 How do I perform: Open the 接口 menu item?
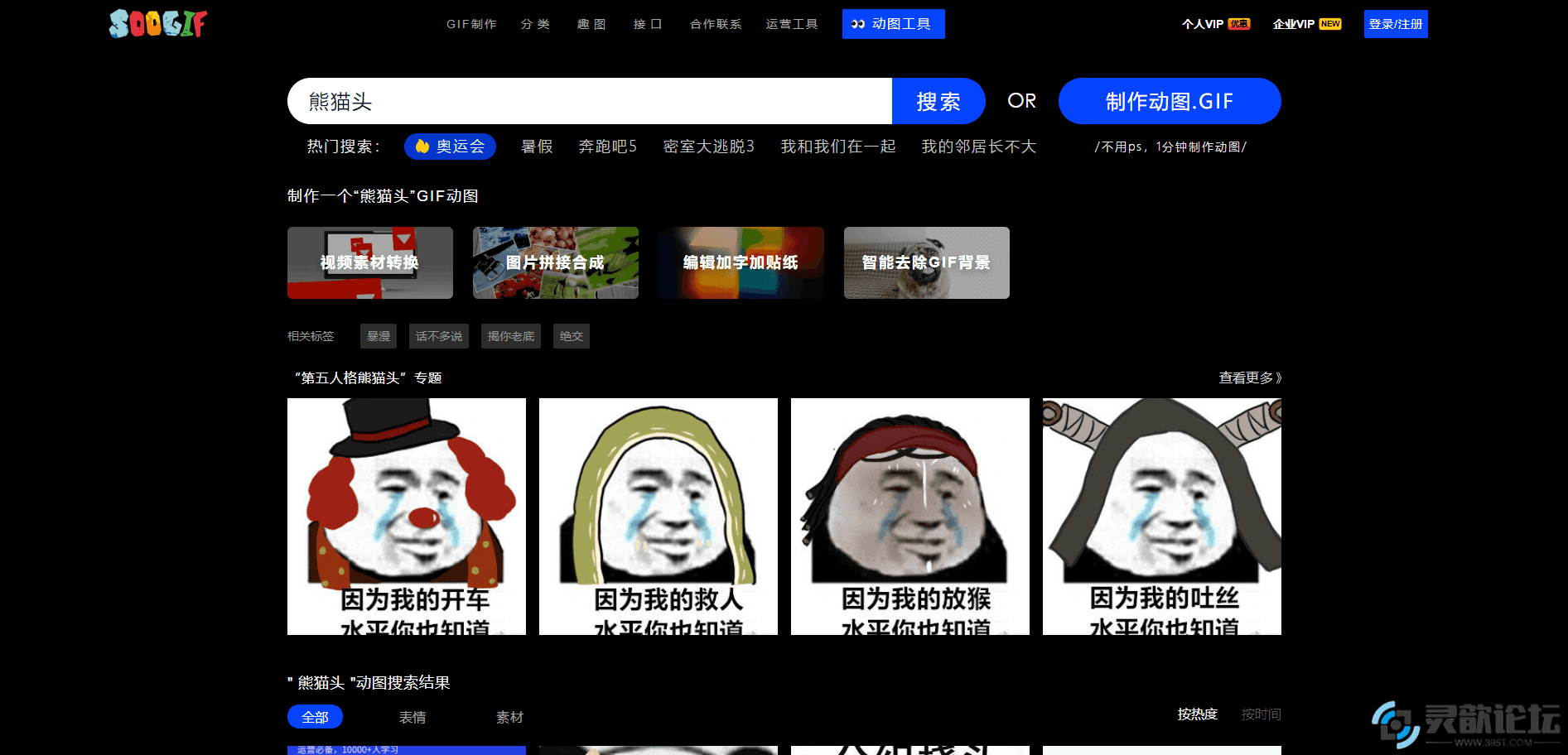point(648,24)
